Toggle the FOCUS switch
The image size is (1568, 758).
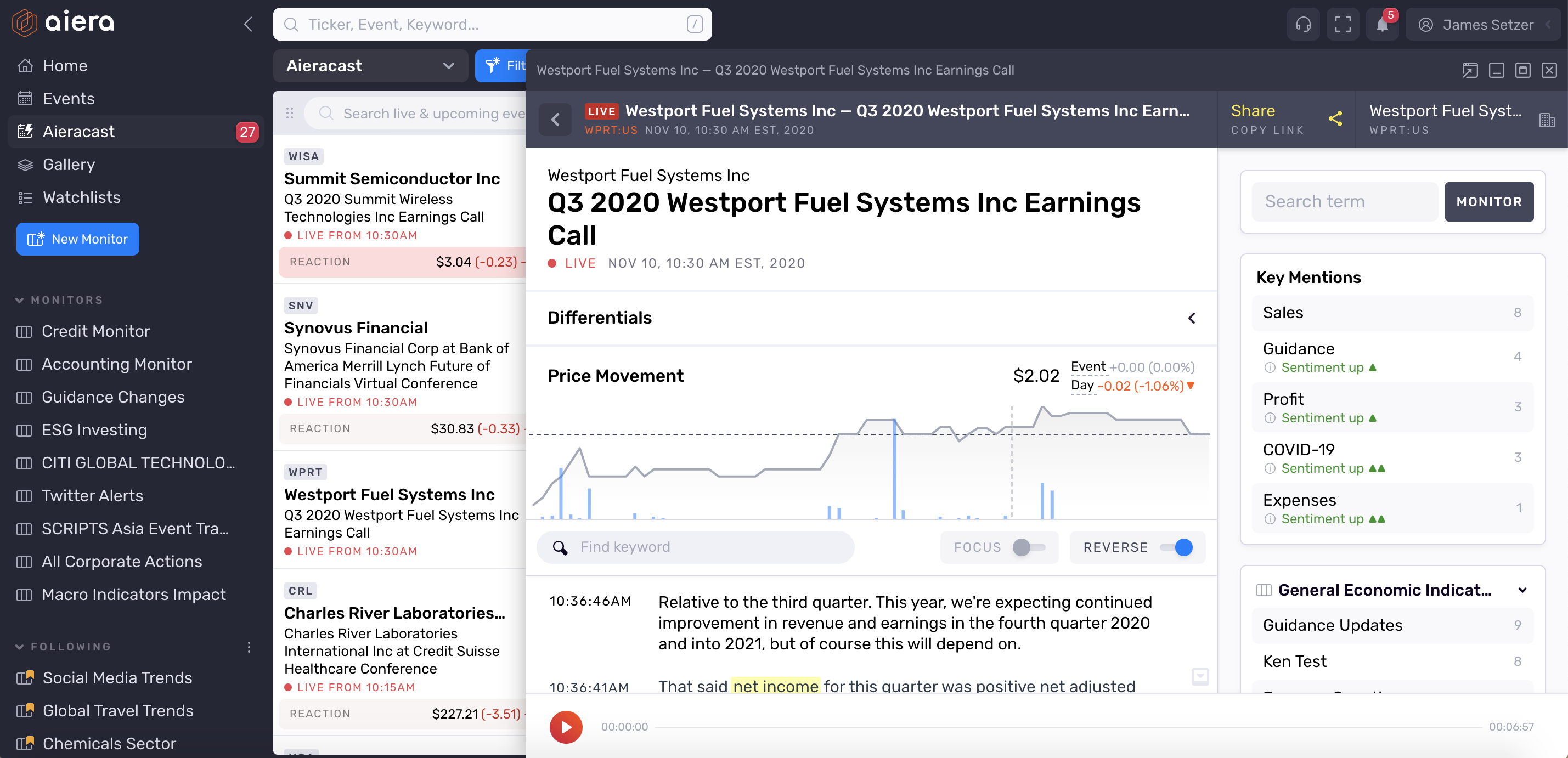(1029, 547)
